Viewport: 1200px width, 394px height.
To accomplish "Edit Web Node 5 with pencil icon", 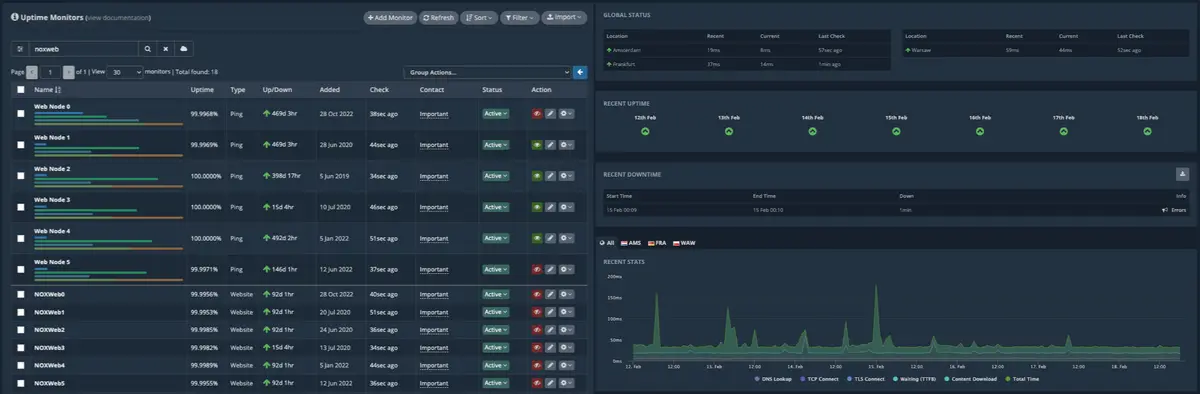I will point(550,269).
